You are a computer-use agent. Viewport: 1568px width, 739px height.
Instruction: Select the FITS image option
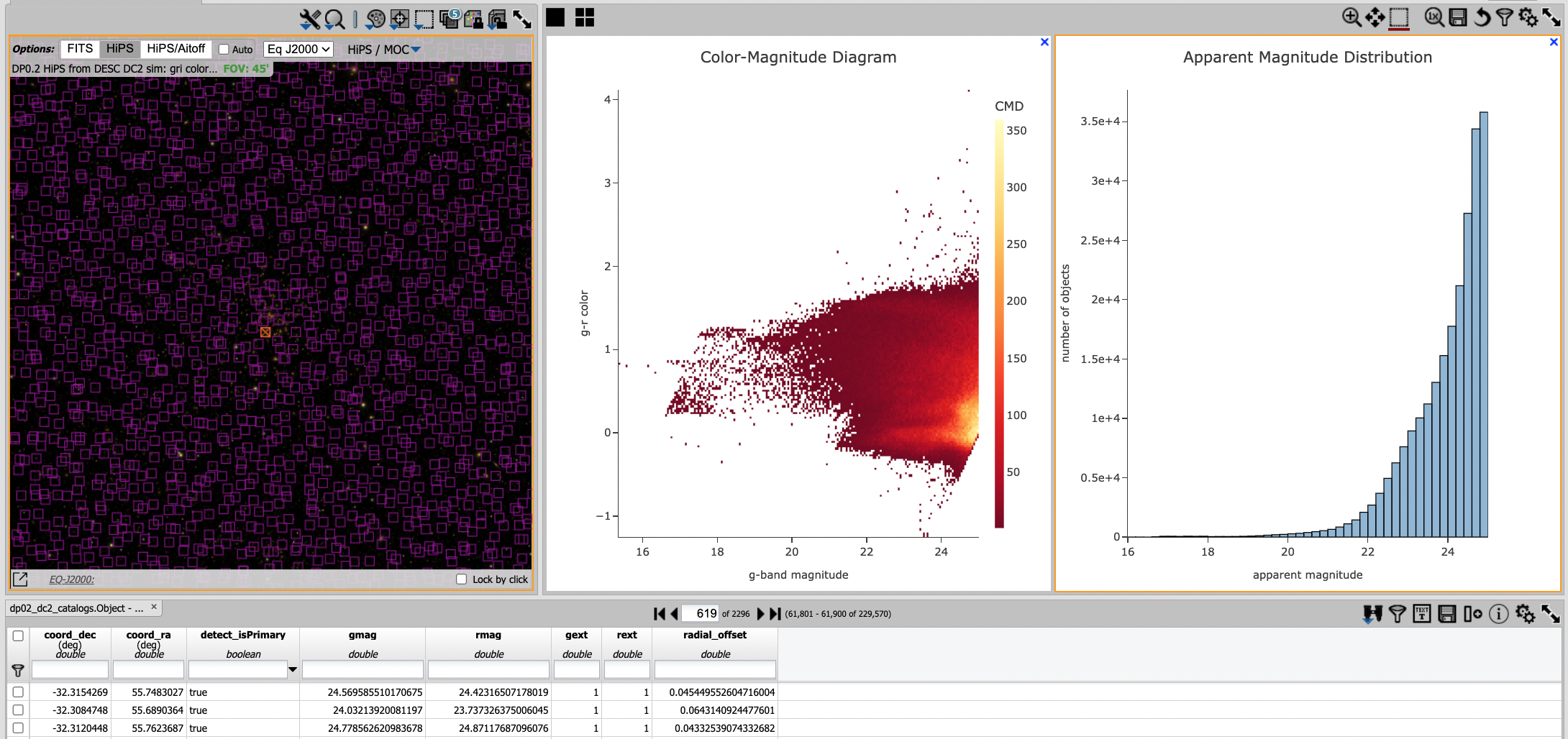pyautogui.click(x=80, y=49)
